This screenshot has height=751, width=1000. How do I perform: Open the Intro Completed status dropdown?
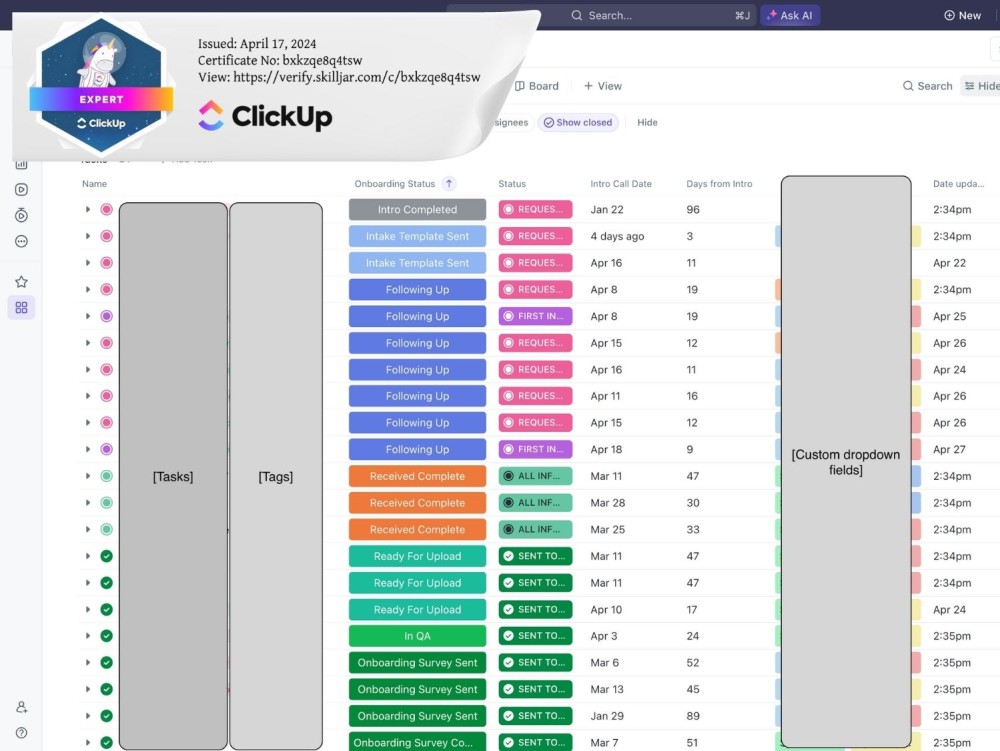pyautogui.click(x=417, y=209)
